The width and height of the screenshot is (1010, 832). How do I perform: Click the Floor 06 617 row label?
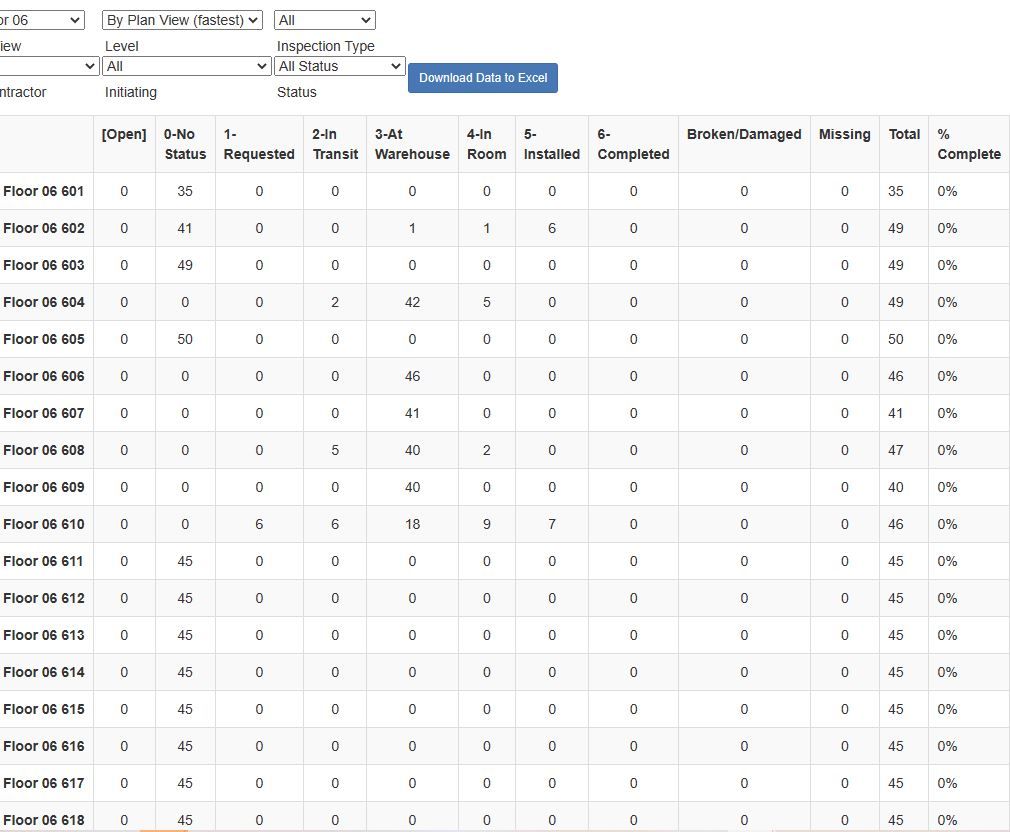[44, 783]
